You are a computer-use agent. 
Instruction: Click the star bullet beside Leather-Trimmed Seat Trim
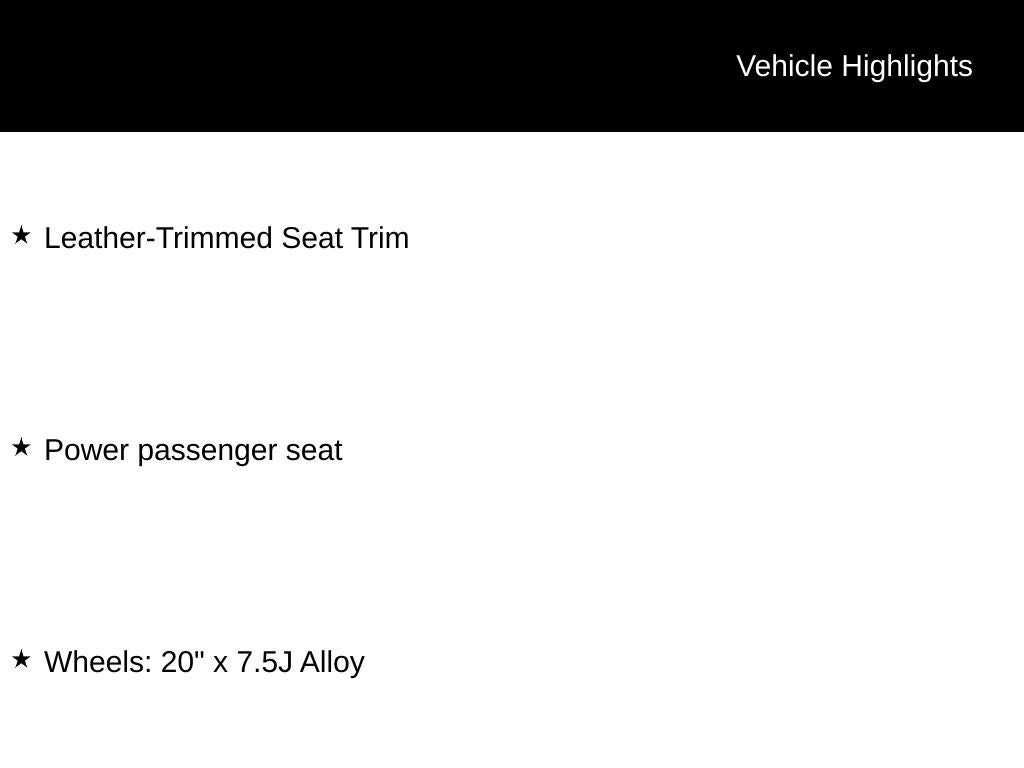21,236
